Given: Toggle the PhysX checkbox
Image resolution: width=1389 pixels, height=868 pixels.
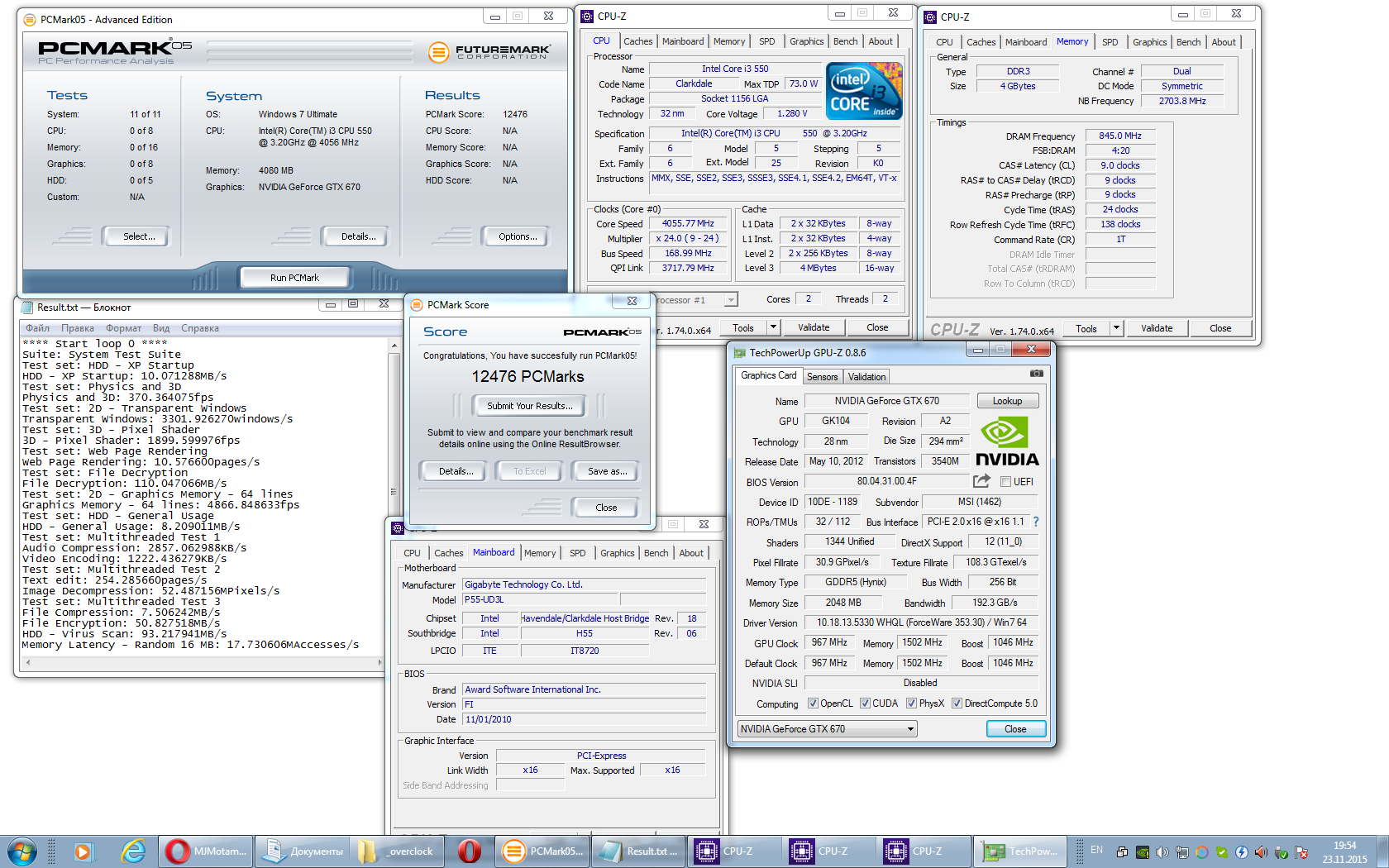Looking at the screenshot, I should coord(911,703).
